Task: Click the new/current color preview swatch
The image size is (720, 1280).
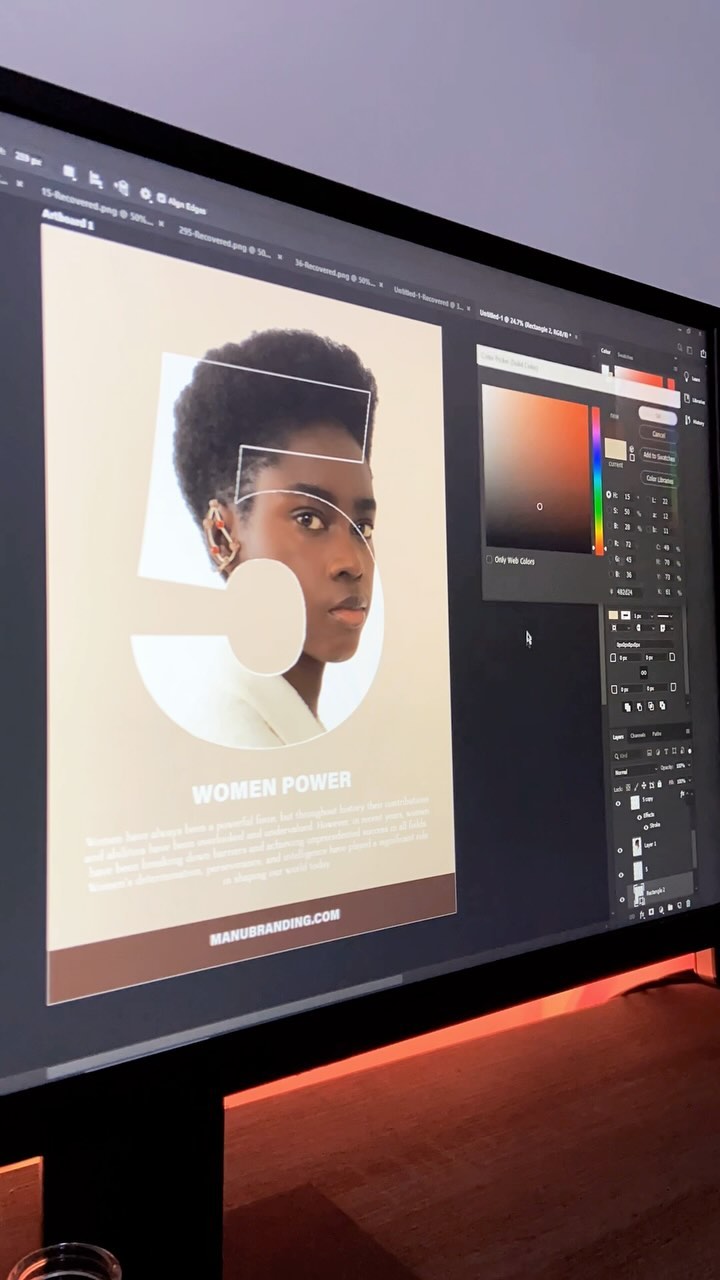Action: tap(616, 449)
